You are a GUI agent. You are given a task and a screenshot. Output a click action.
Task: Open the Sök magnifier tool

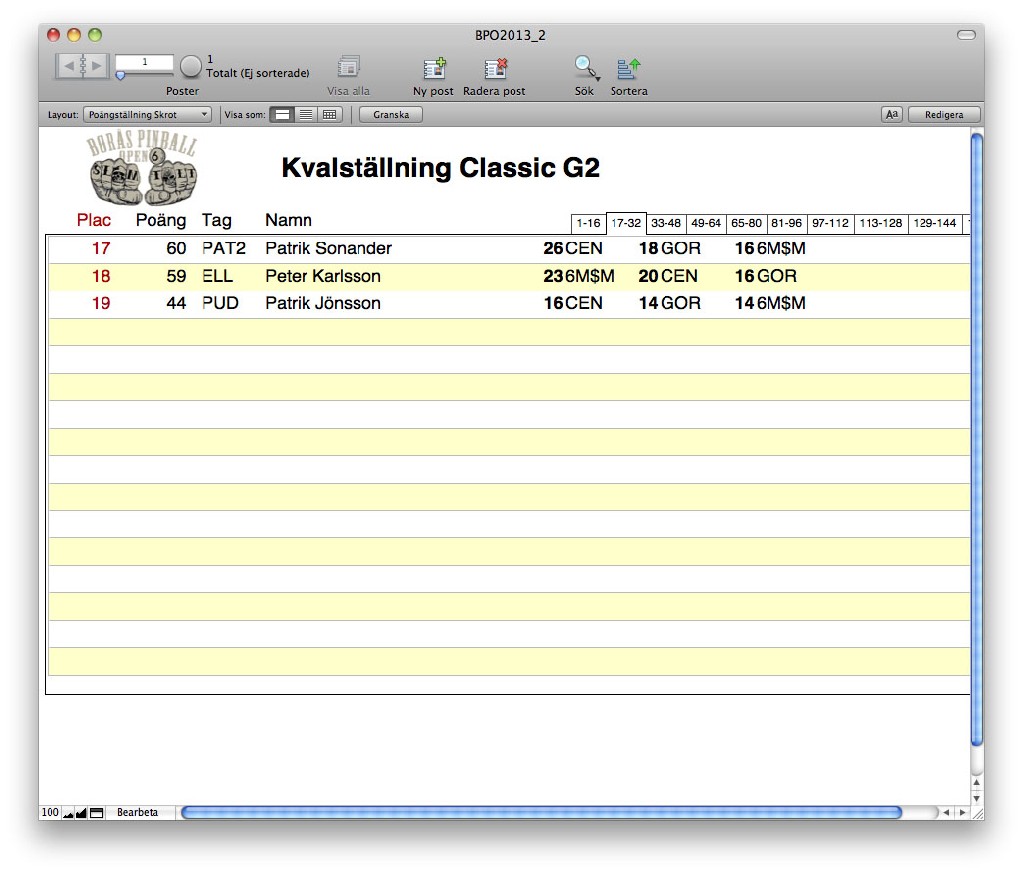pyautogui.click(x=585, y=67)
